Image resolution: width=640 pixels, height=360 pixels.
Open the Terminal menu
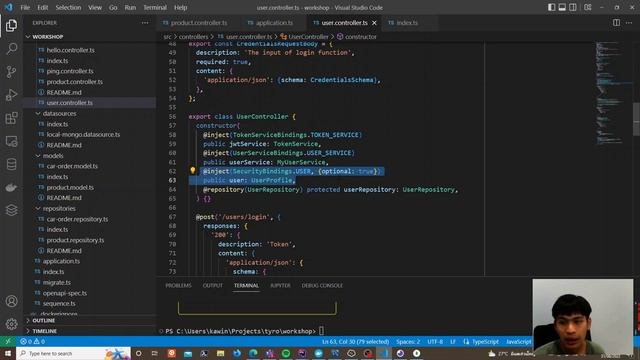point(155,7)
